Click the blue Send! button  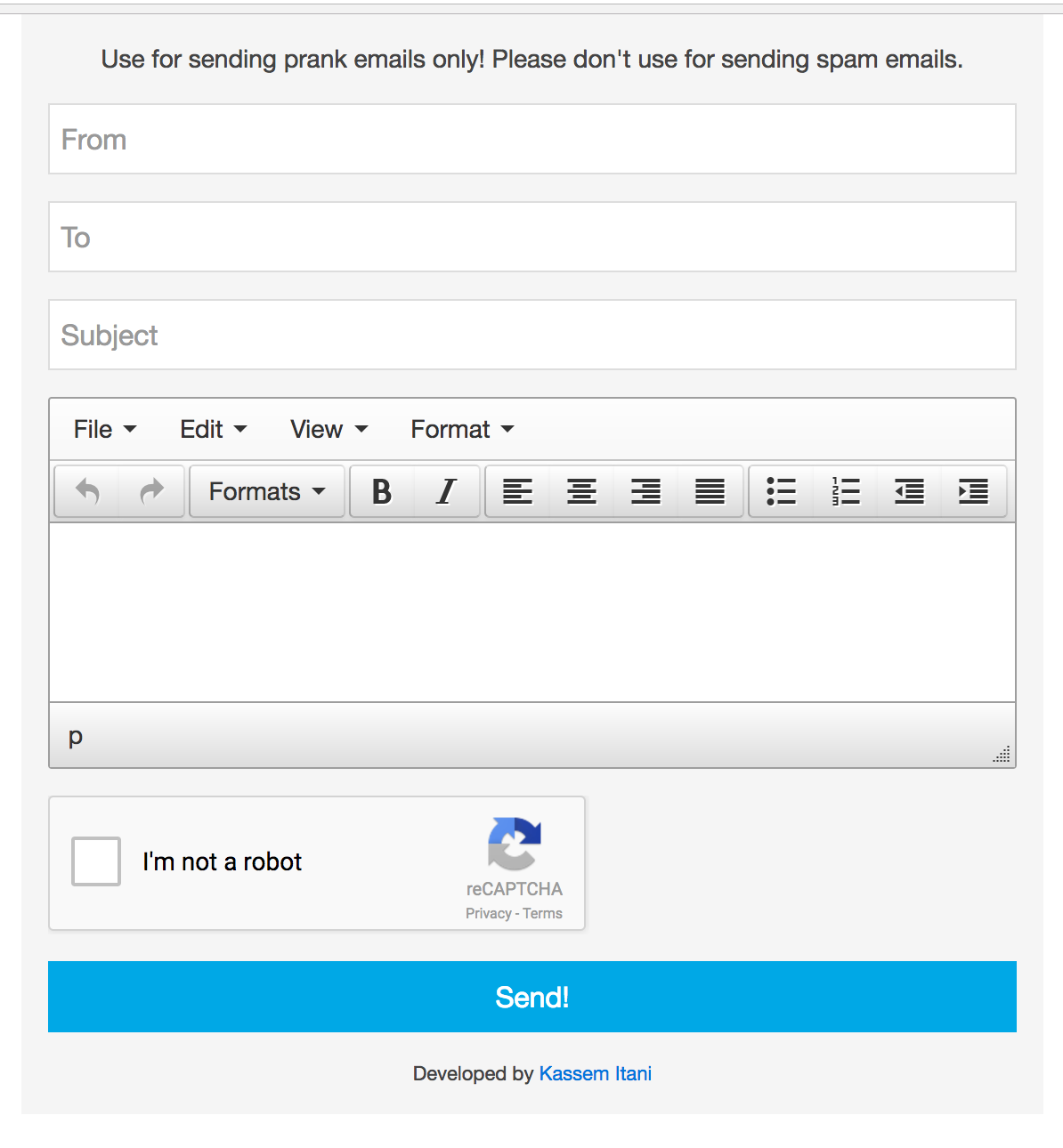pyautogui.click(x=532, y=997)
